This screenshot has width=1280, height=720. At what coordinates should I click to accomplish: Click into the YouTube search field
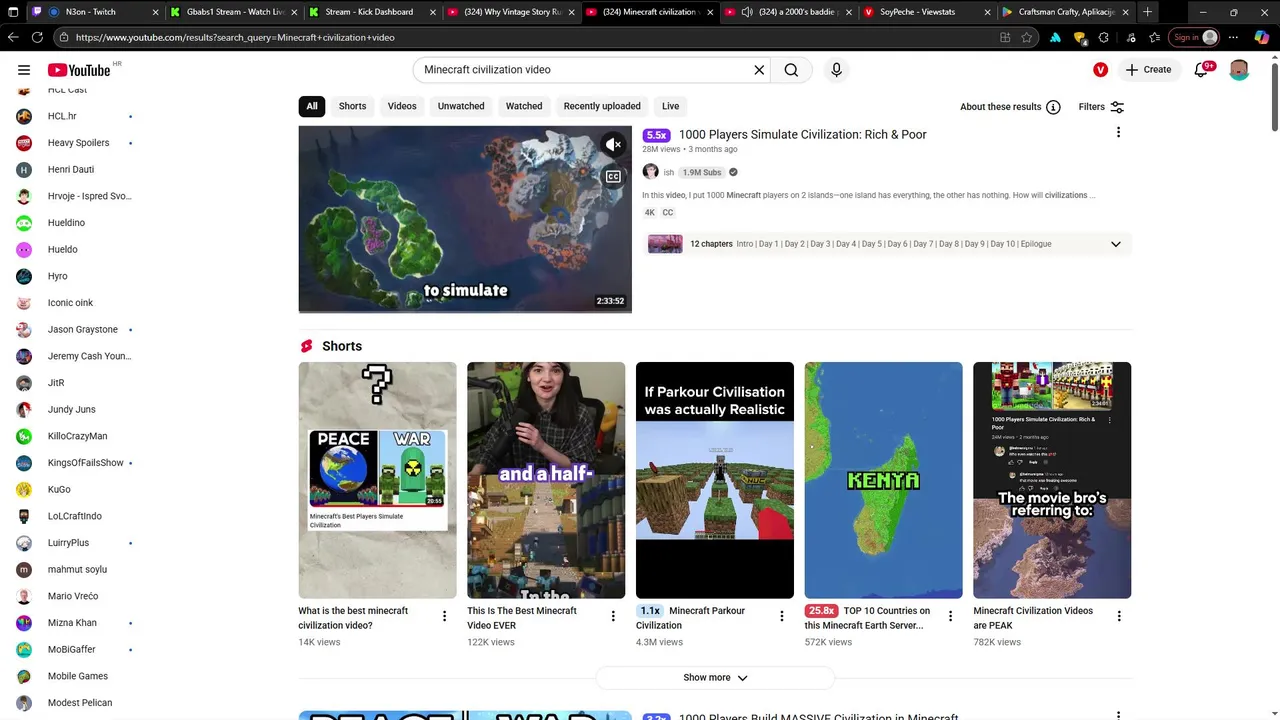click(x=585, y=70)
